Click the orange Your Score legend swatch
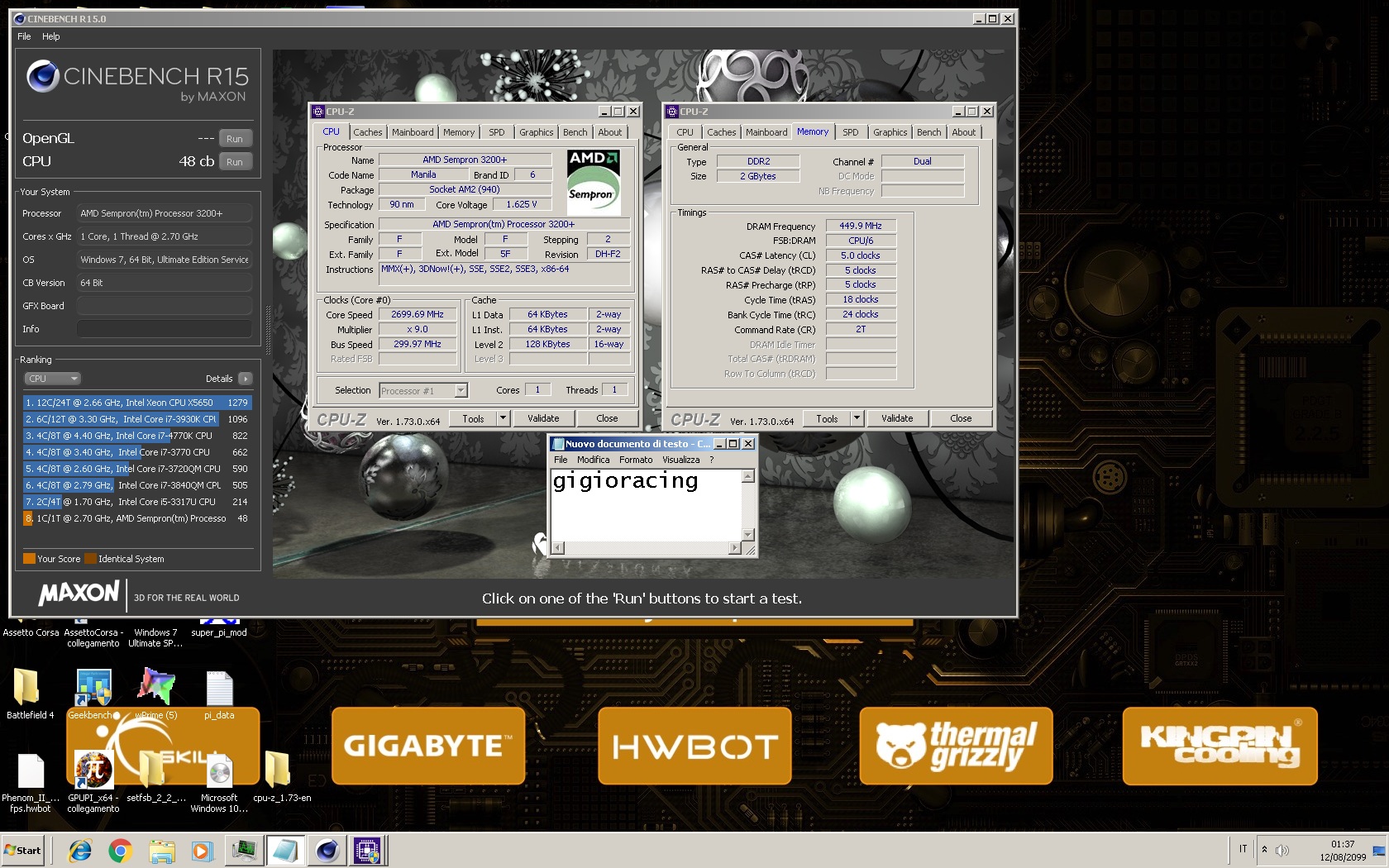This screenshot has width=1389, height=868. [29, 559]
